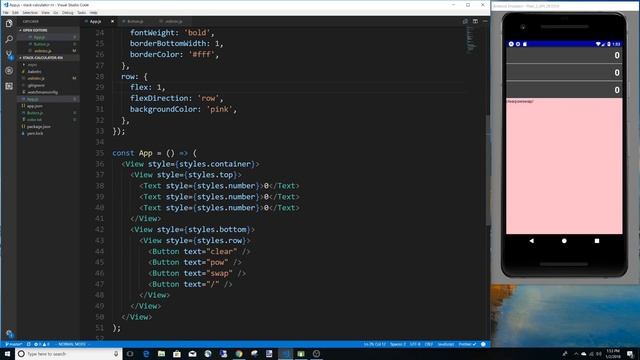Open the Edit menu
The height and width of the screenshot is (360, 640).
pyautogui.click(x=15, y=13)
